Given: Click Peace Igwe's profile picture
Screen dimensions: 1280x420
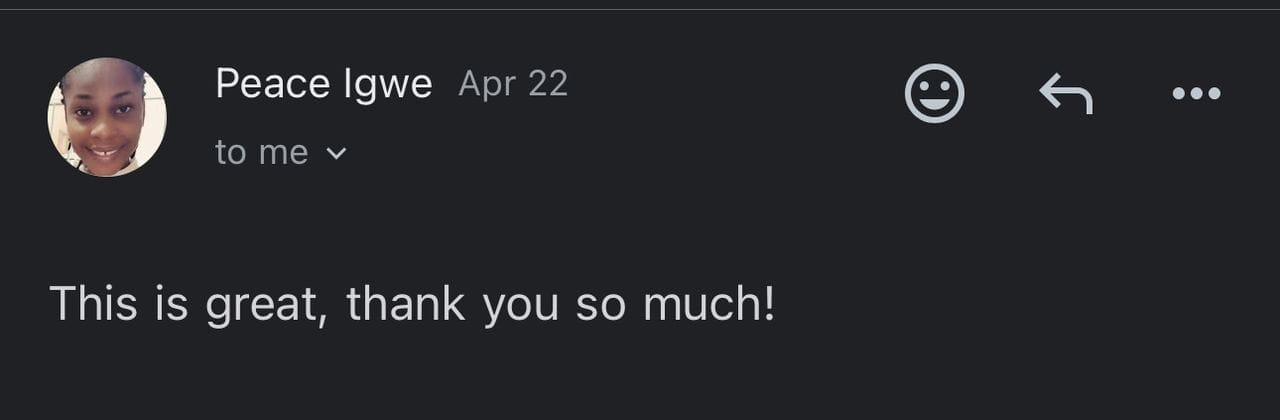Looking at the screenshot, I should click(107, 117).
